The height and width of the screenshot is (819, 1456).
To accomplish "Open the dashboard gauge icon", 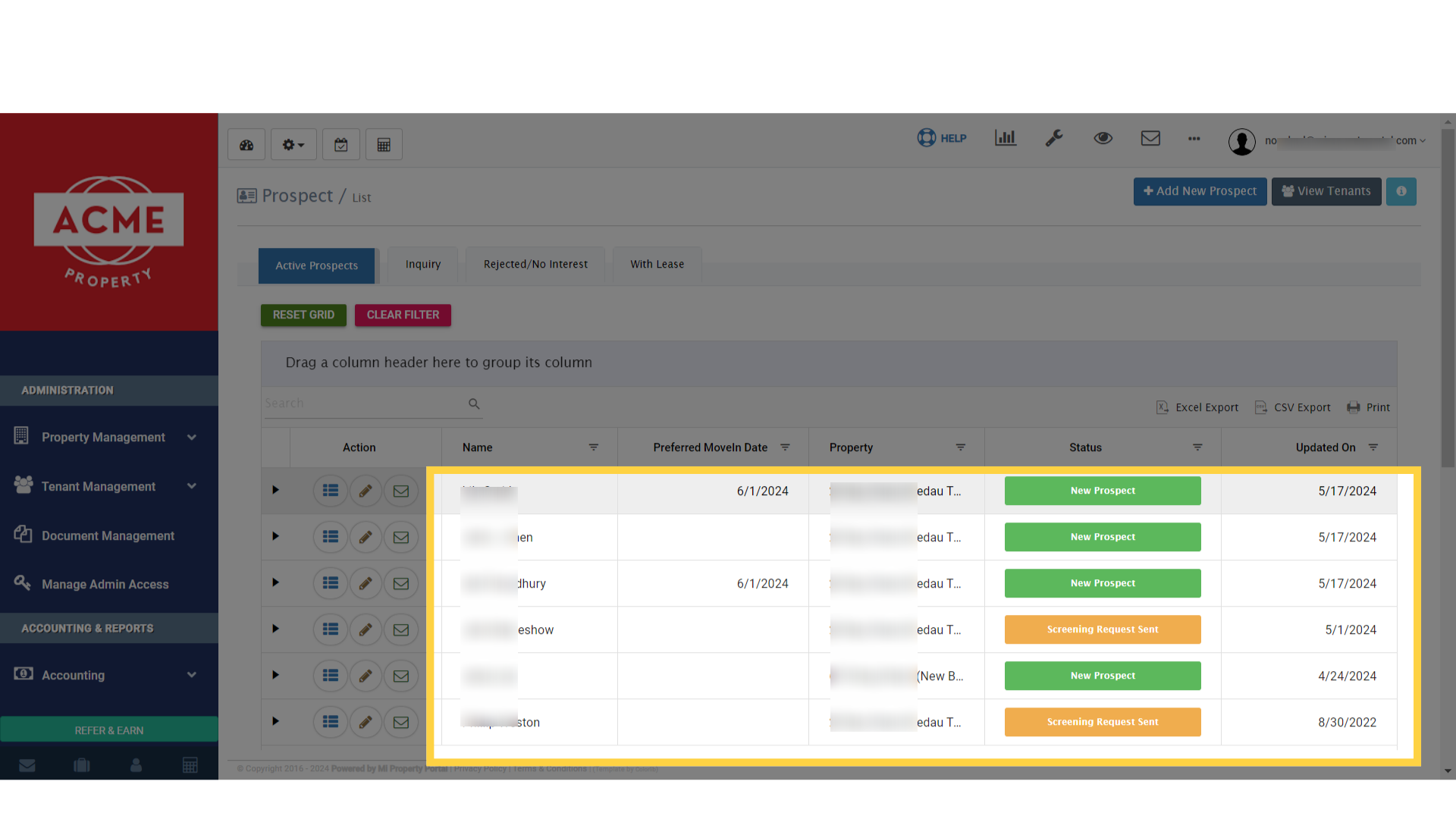I will pos(246,145).
